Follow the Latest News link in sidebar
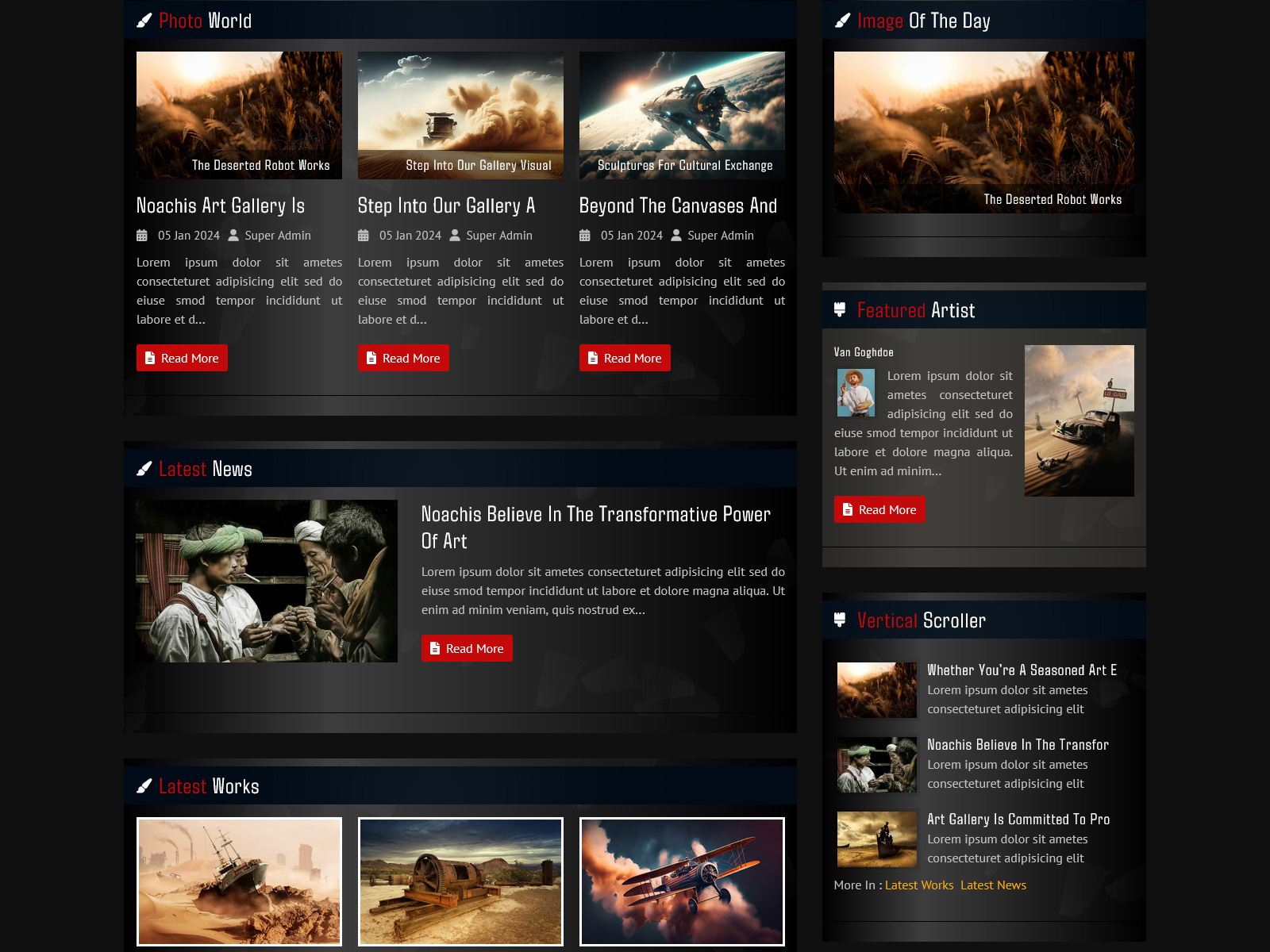The height and width of the screenshot is (952, 1270). [993, 885]
